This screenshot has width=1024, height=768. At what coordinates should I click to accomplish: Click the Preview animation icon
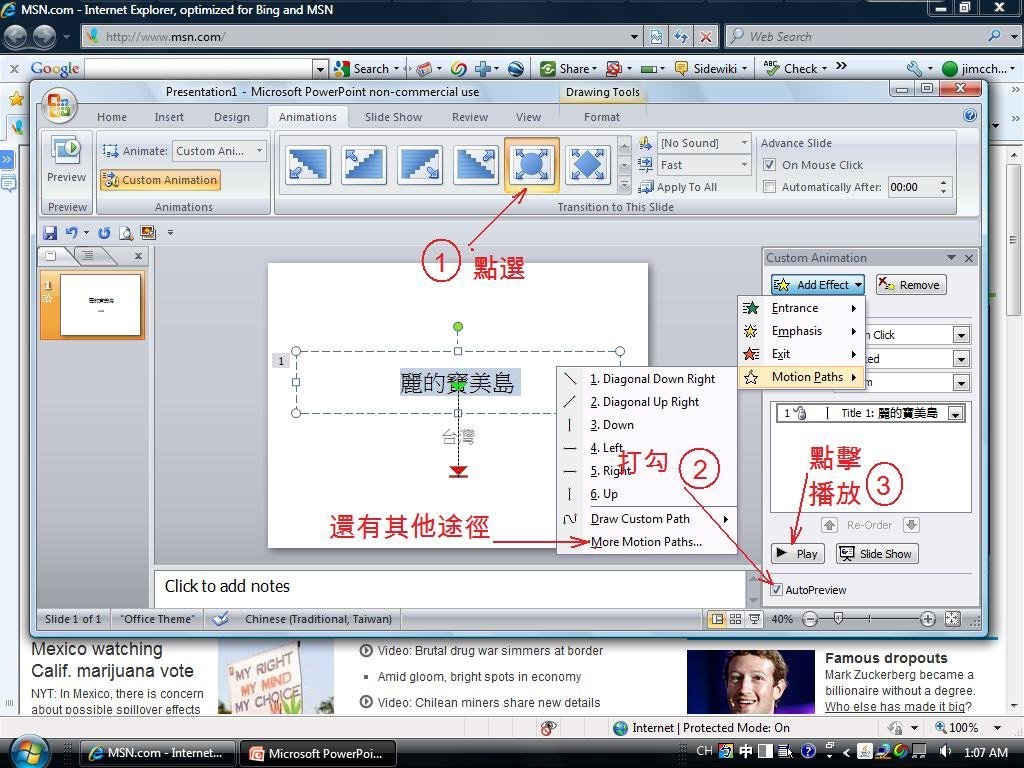click(x=66, y=151)
